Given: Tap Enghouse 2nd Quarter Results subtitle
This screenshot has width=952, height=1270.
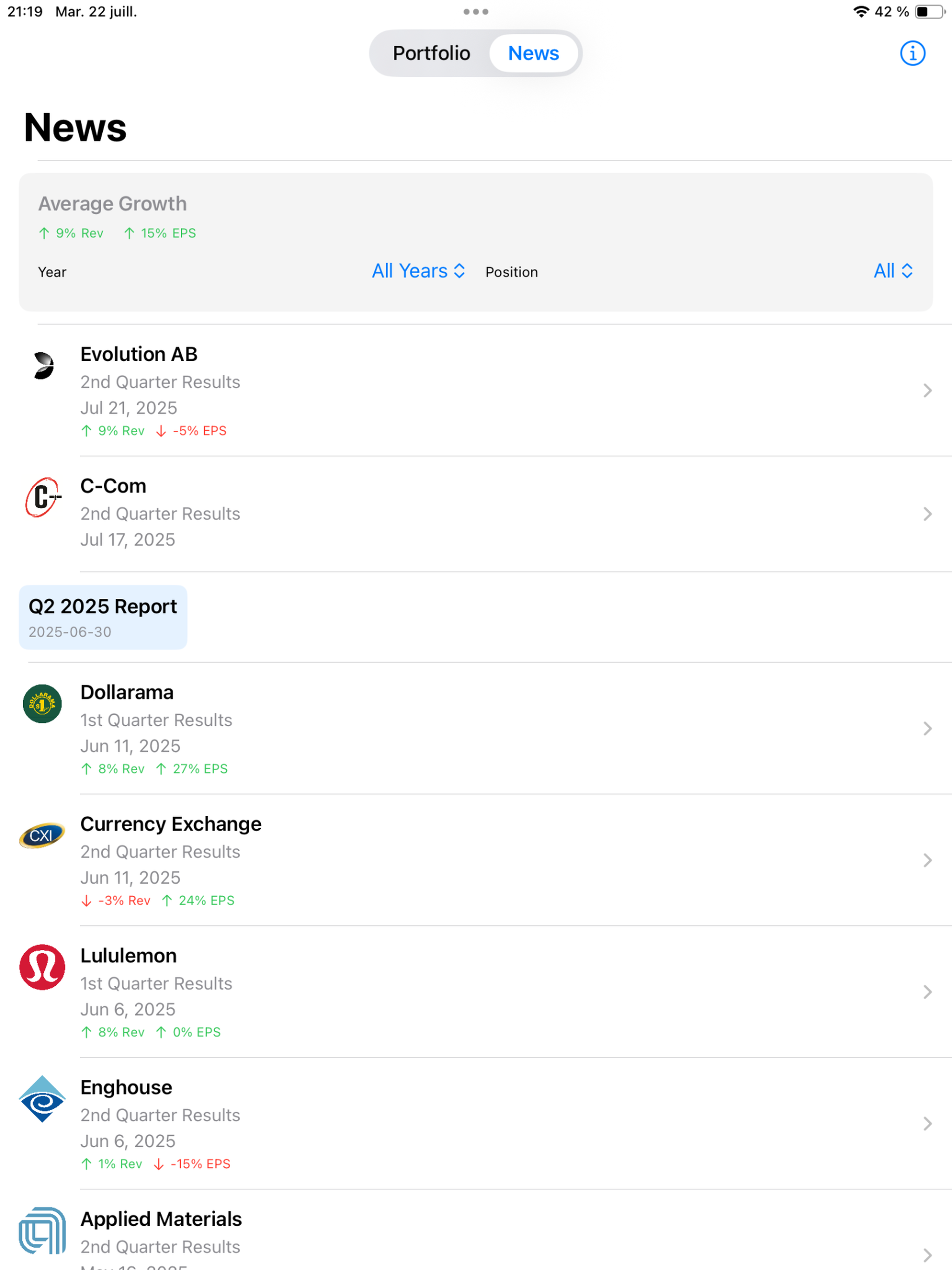Looking at the screenshot, I should click(160, 1115).
